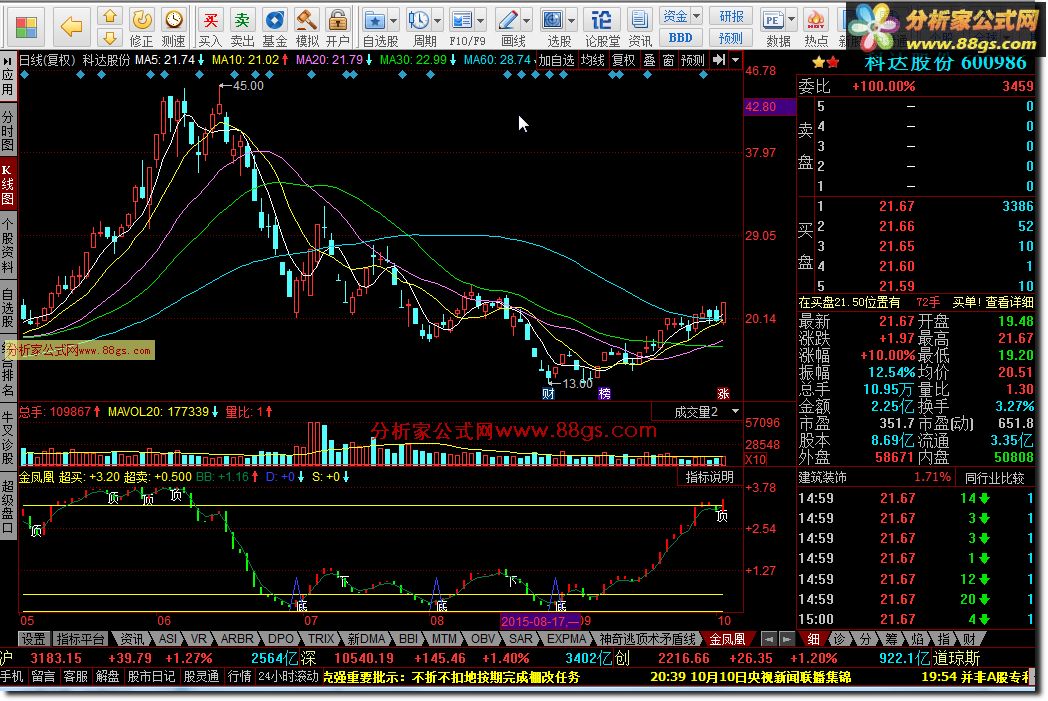This screenshot has width=1048, height=701.
Task: Click the 卖出 sell icon
Action: pos(242,27)
